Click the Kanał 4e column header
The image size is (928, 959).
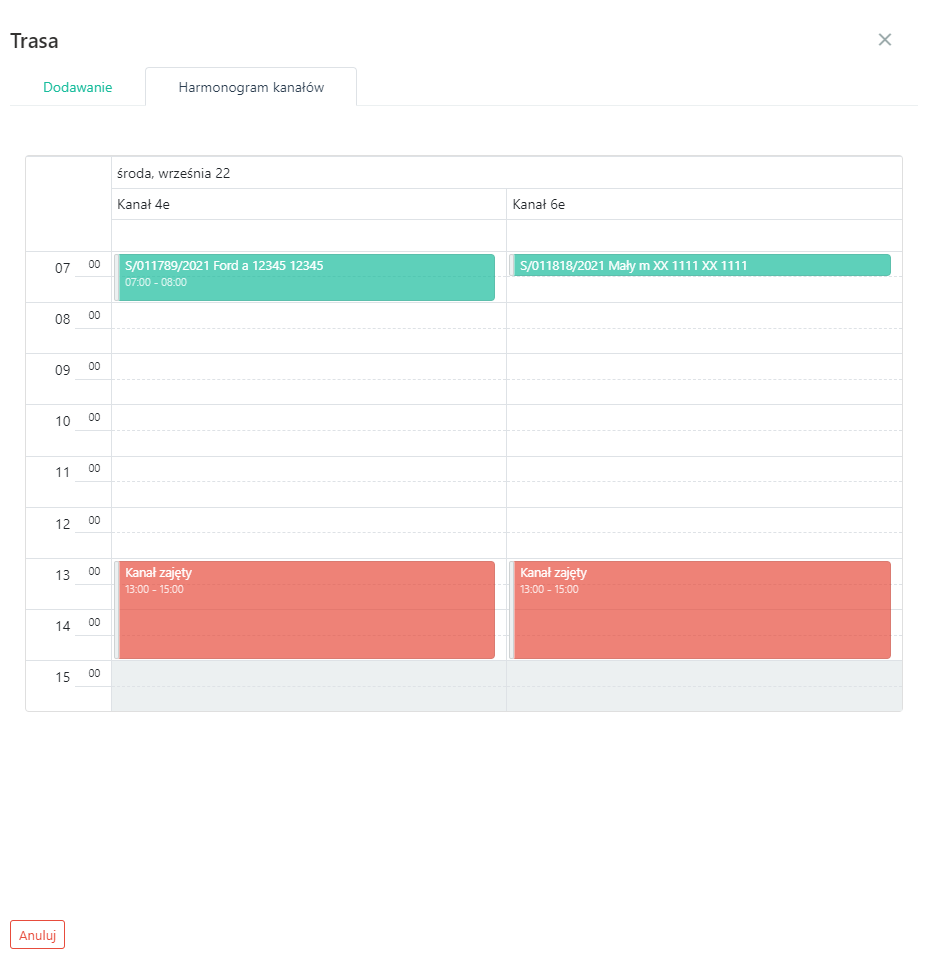point(309,205)
